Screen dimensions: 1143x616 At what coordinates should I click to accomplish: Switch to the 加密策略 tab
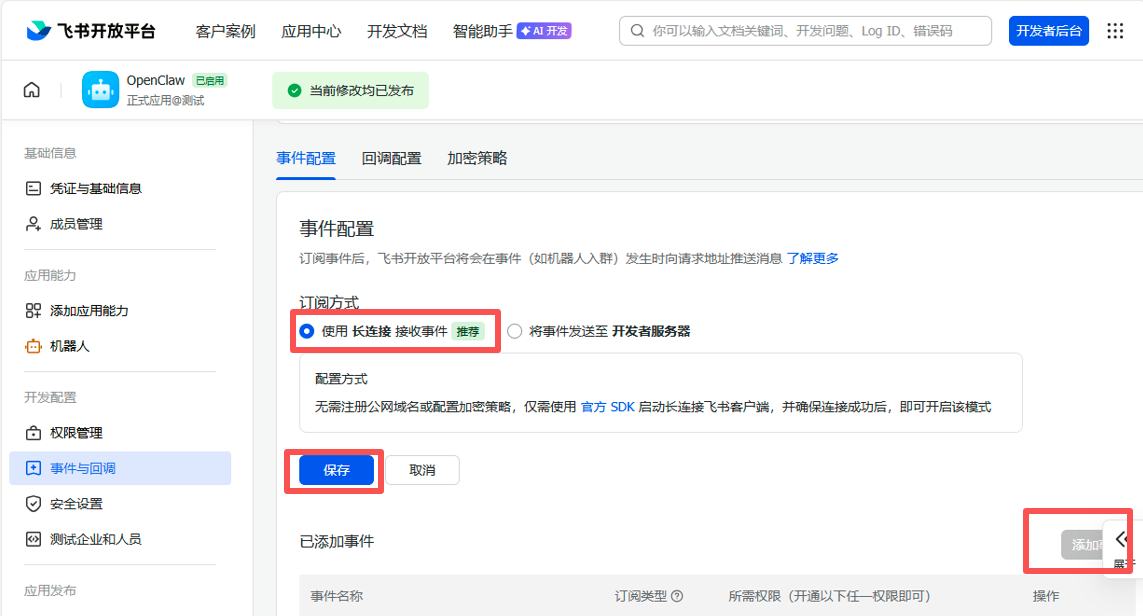[477, 158]
